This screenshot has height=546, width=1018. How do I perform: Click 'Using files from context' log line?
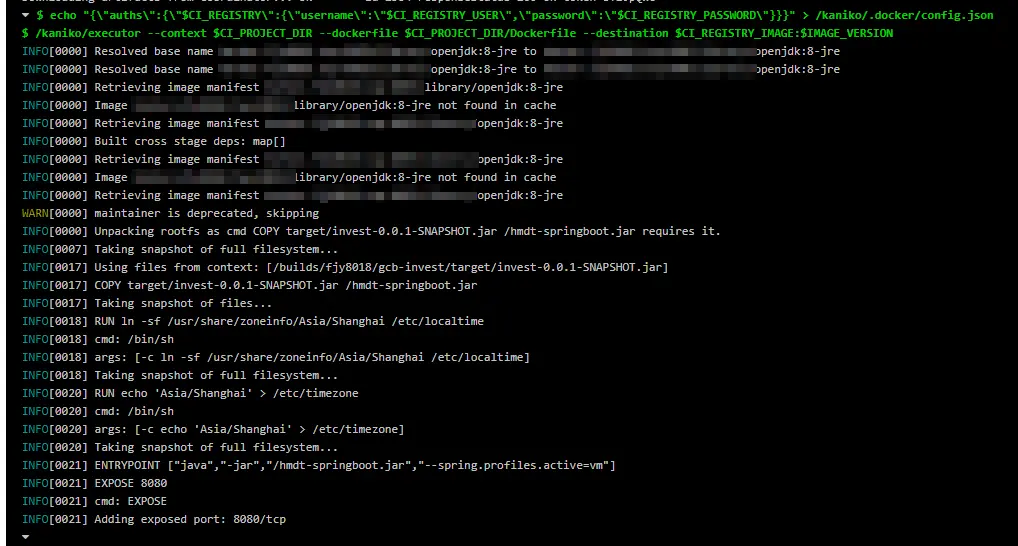[x=345, y=267]
